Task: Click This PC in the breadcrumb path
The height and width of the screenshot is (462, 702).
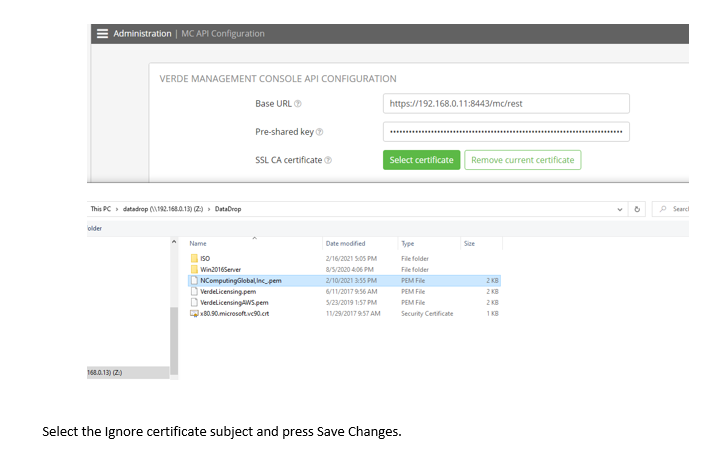Action: [101, 209]
